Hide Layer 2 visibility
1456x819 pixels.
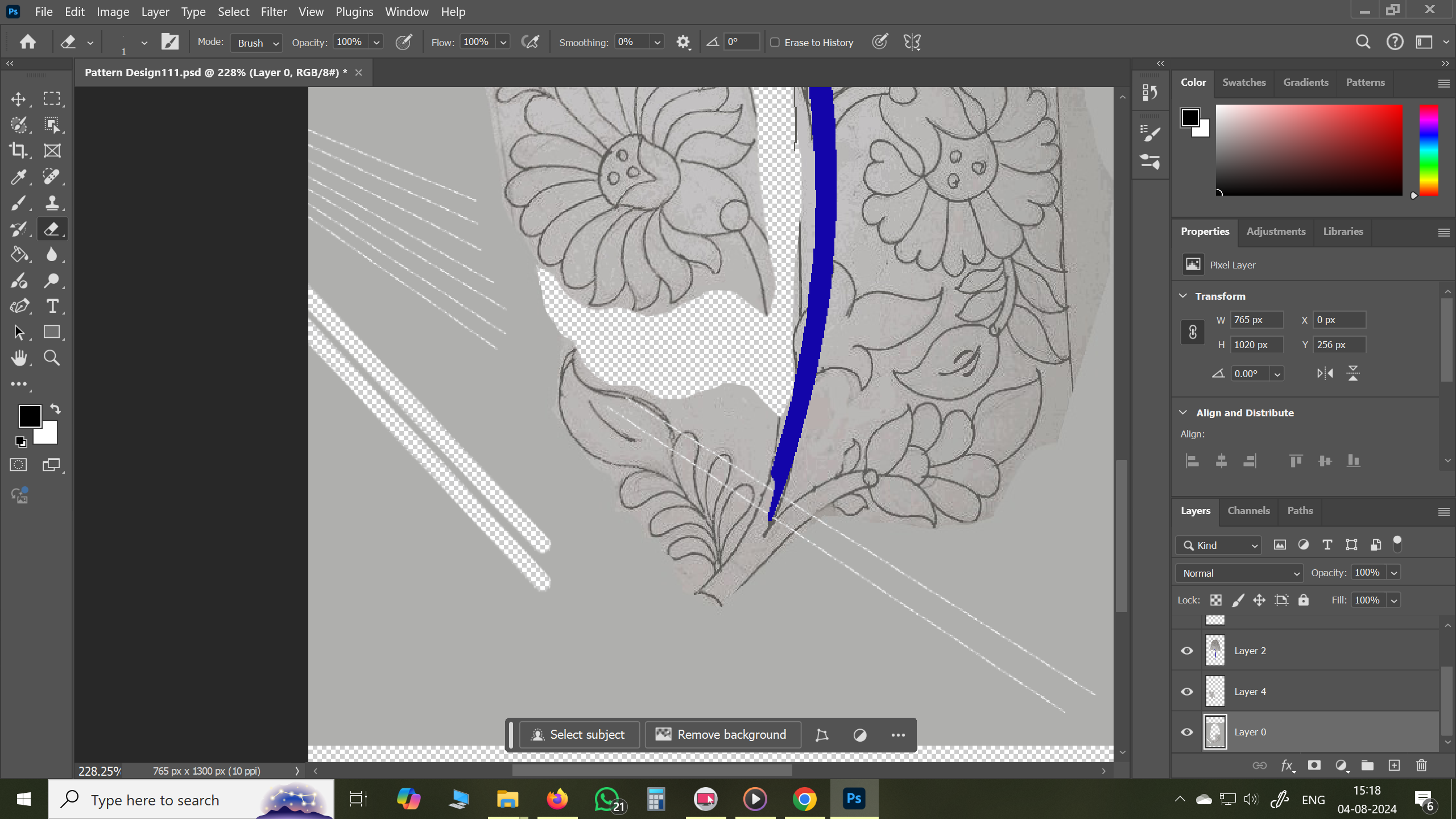coord(1186,650)
